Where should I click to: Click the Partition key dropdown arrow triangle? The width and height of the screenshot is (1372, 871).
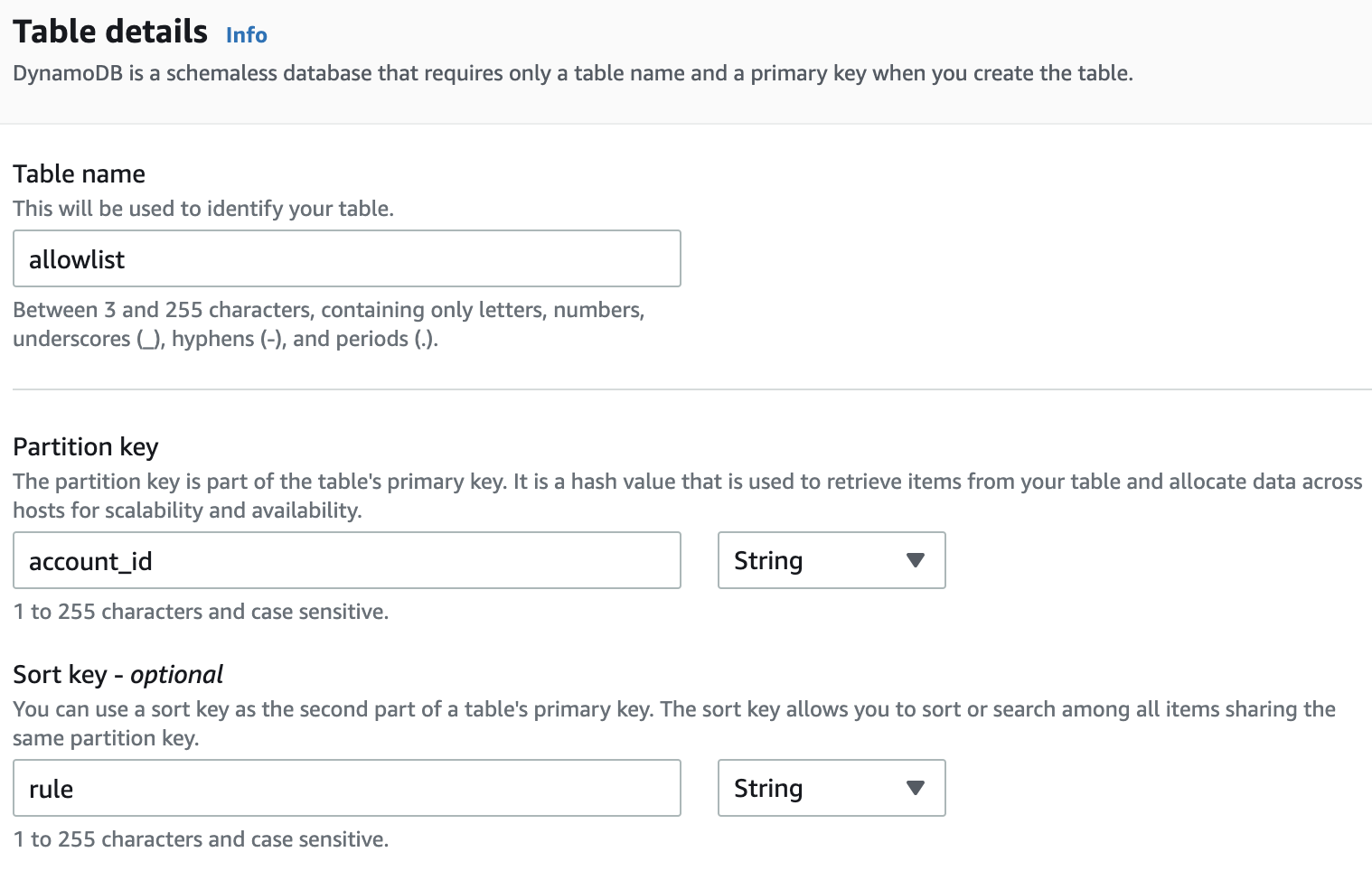(915, 560)
